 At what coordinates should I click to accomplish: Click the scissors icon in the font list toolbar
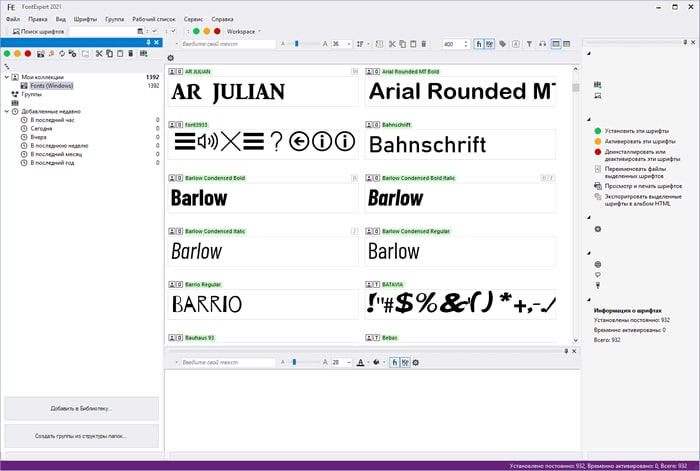pyautogui.click(x=392, y=44)
